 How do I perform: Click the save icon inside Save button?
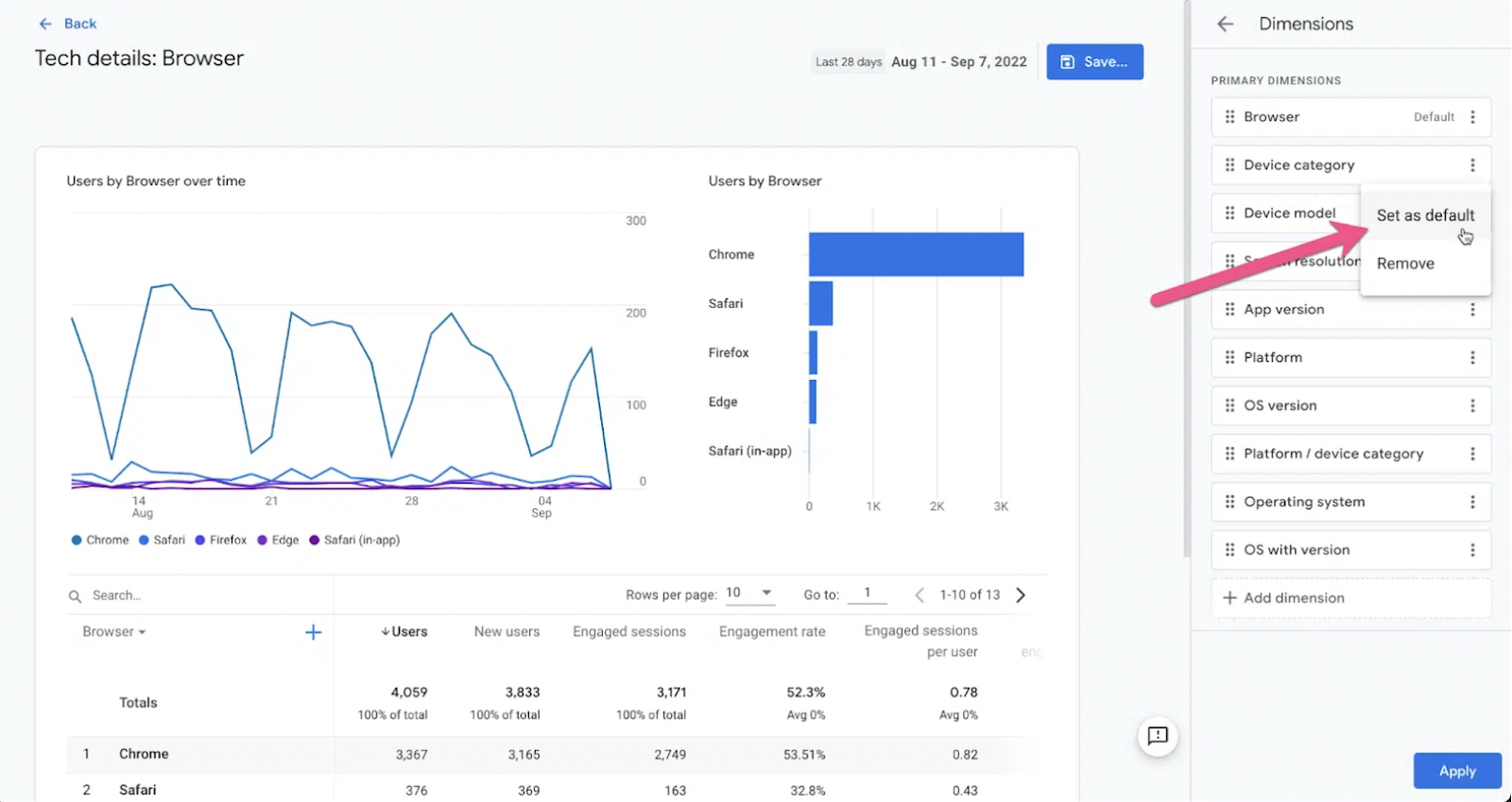1067,62
